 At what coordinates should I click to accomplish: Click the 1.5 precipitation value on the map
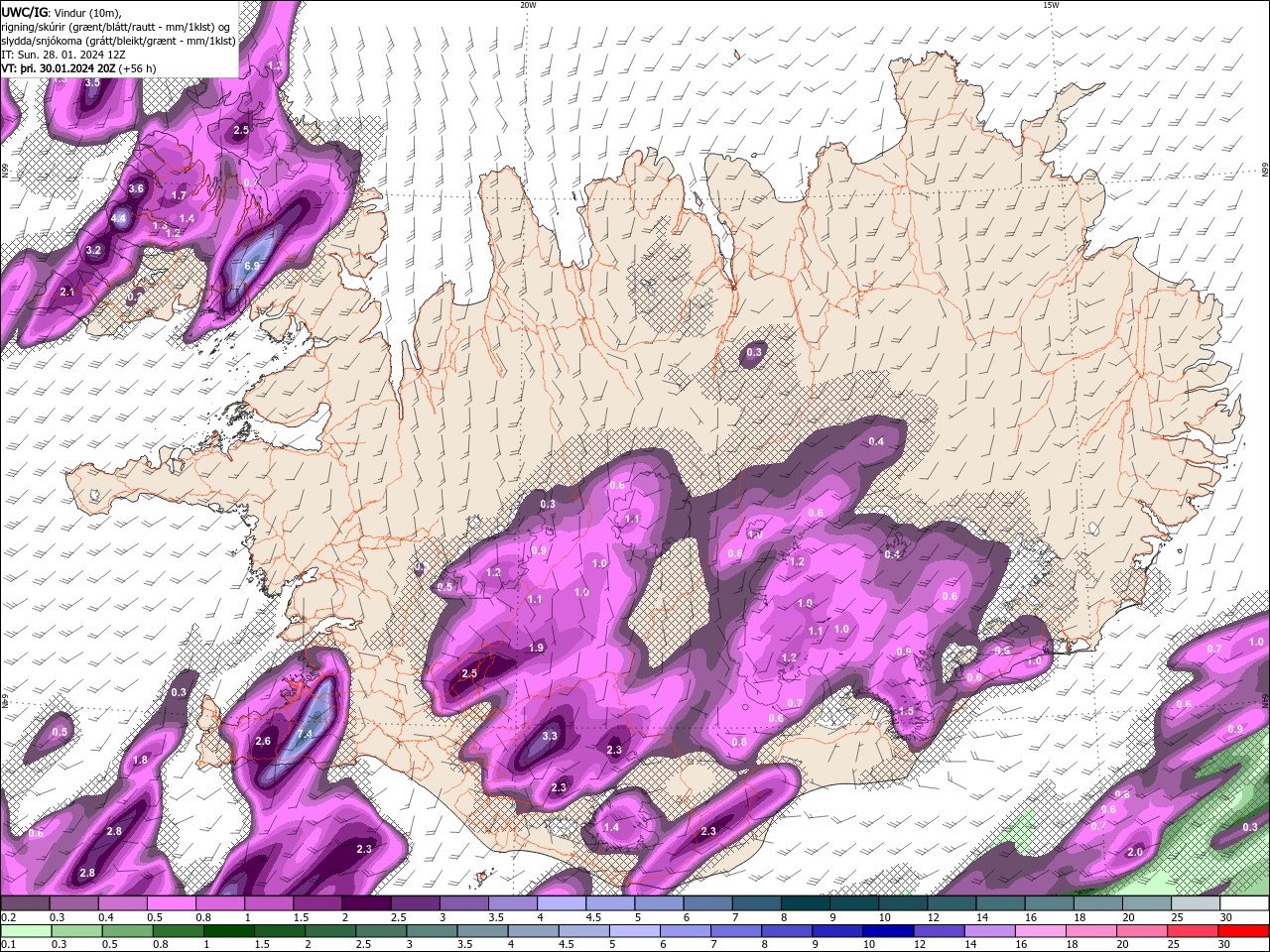906,711
